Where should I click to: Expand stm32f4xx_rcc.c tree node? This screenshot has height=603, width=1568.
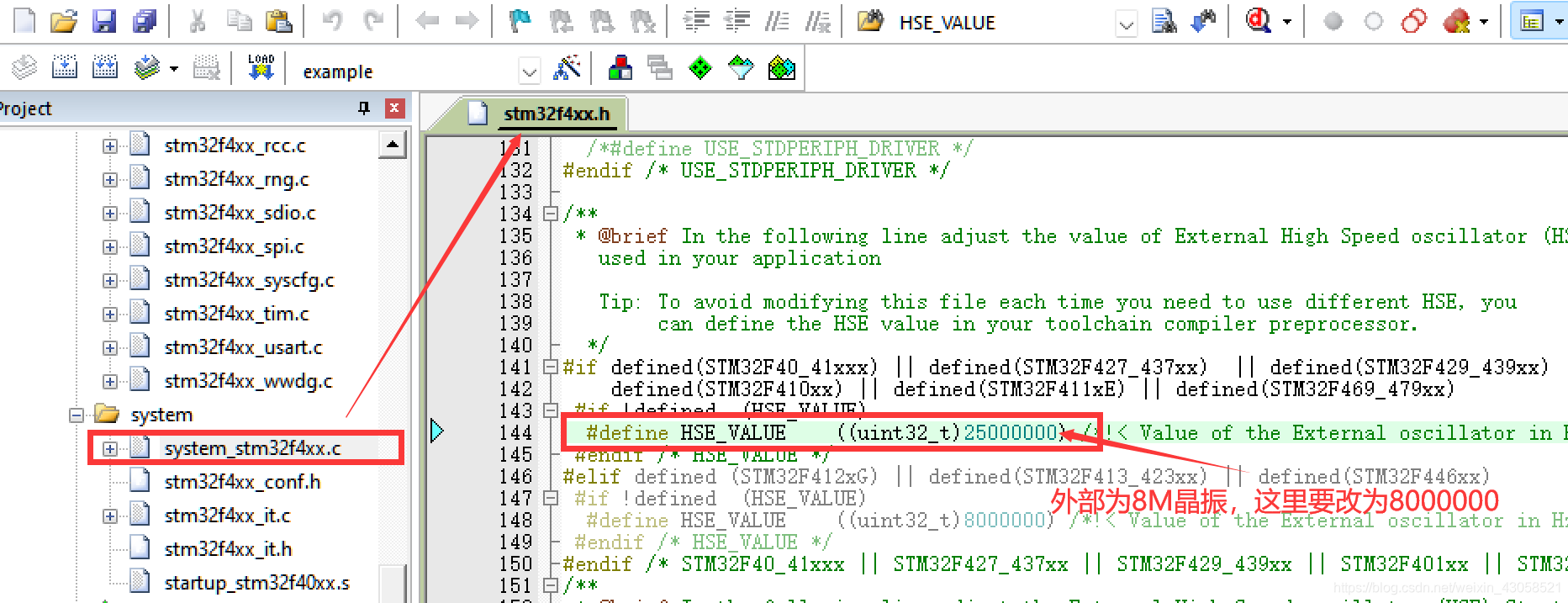point(110,145)
